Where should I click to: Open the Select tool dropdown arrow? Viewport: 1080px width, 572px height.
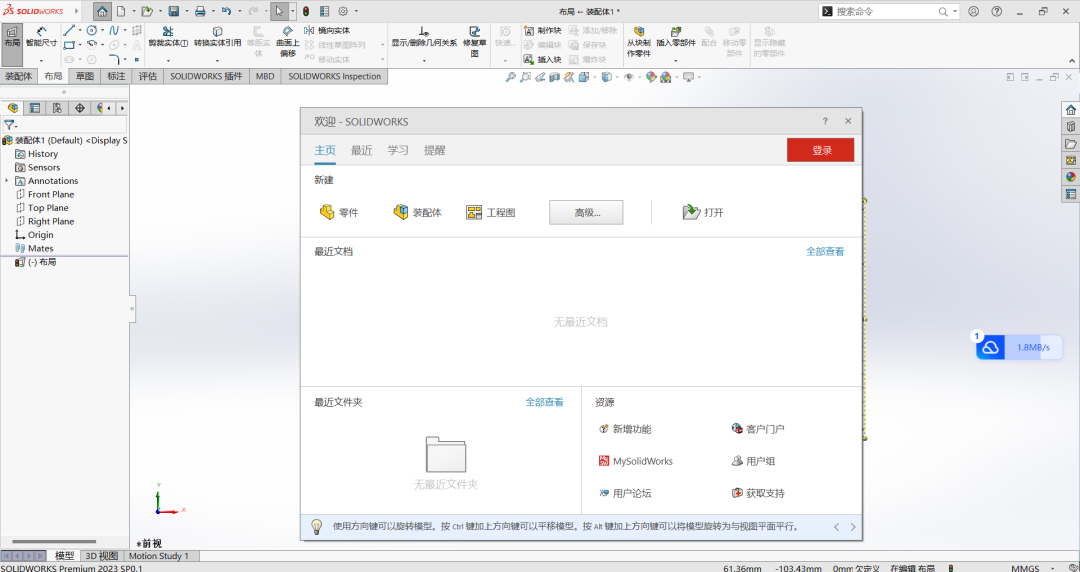click(x=292, y=12)
